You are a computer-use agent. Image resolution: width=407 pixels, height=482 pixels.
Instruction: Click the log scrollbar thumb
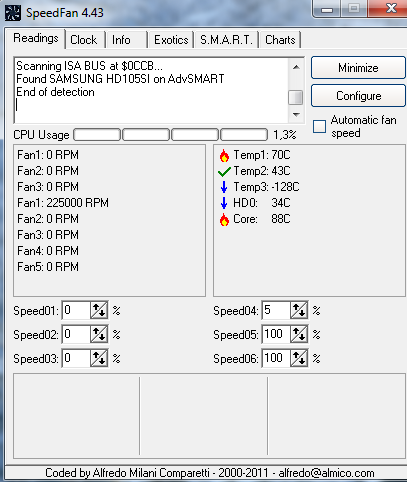point(296,98)
